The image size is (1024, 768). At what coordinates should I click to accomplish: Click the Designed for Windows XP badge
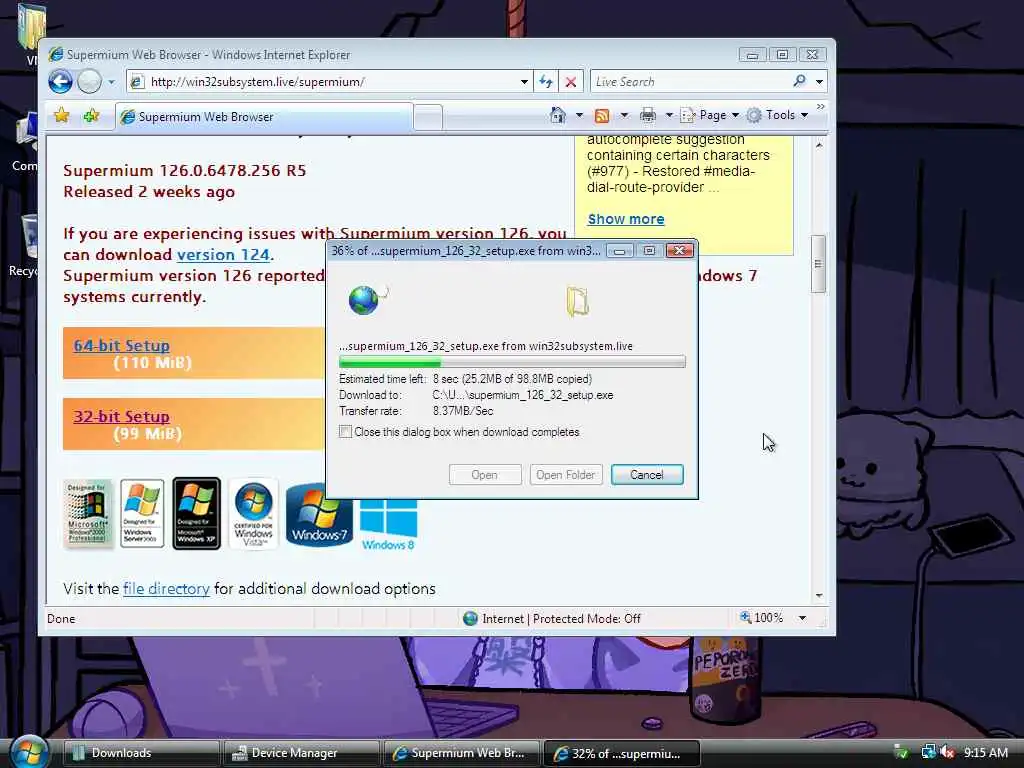pyautogui.click(x=197, y=513)
